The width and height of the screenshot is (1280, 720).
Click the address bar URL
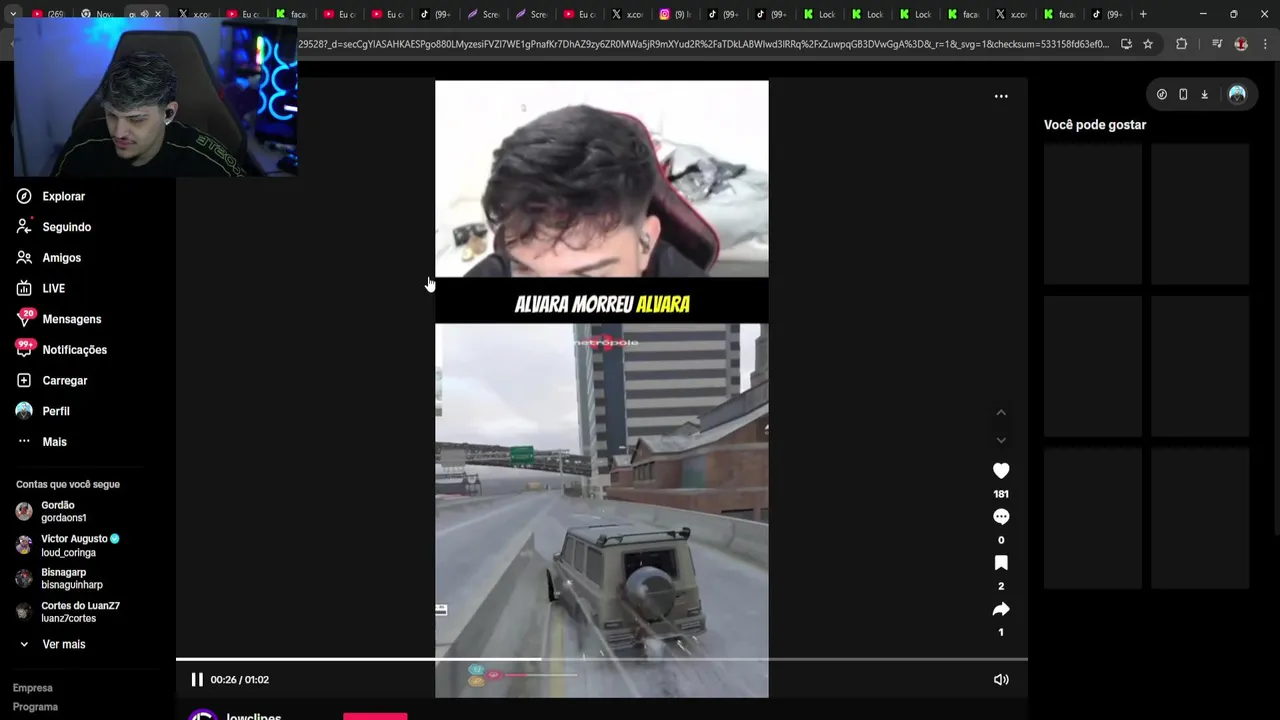tap(703, 44)
